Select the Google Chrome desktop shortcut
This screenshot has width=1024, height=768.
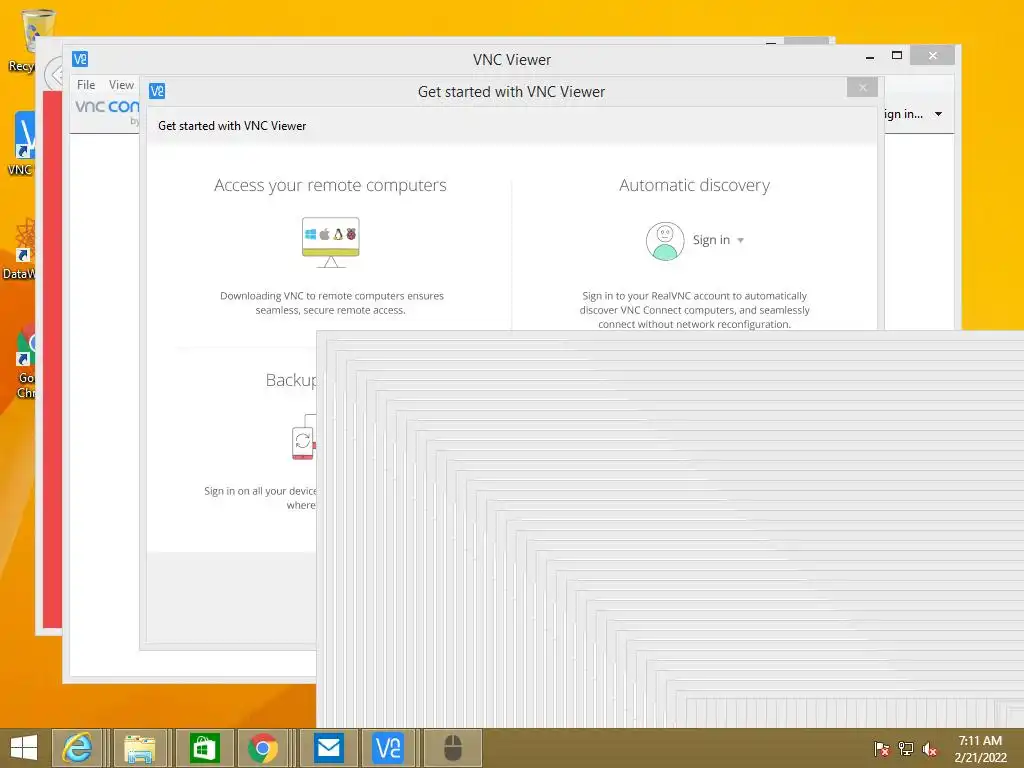25,361
